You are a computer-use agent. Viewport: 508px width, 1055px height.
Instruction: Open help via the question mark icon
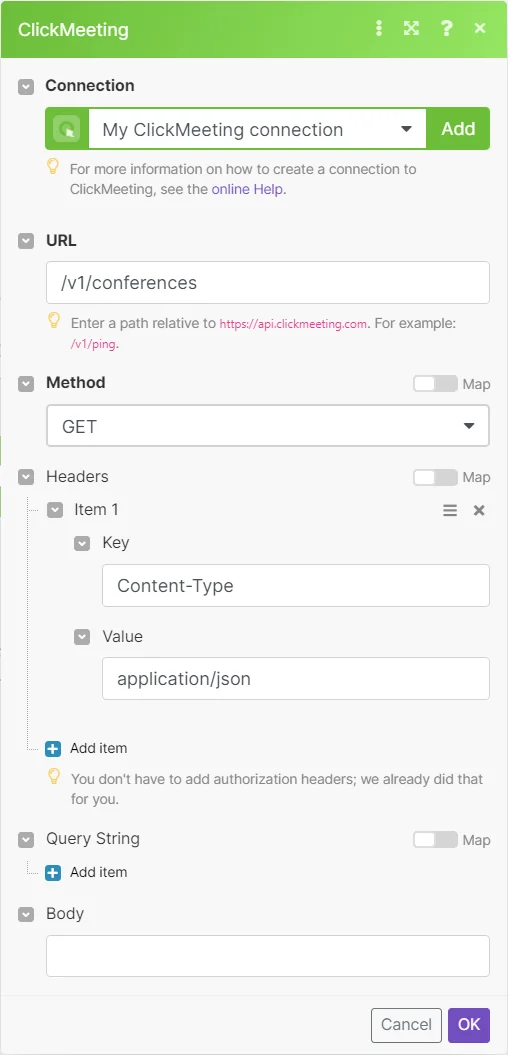pyautogui.click(x=446, y=28)
